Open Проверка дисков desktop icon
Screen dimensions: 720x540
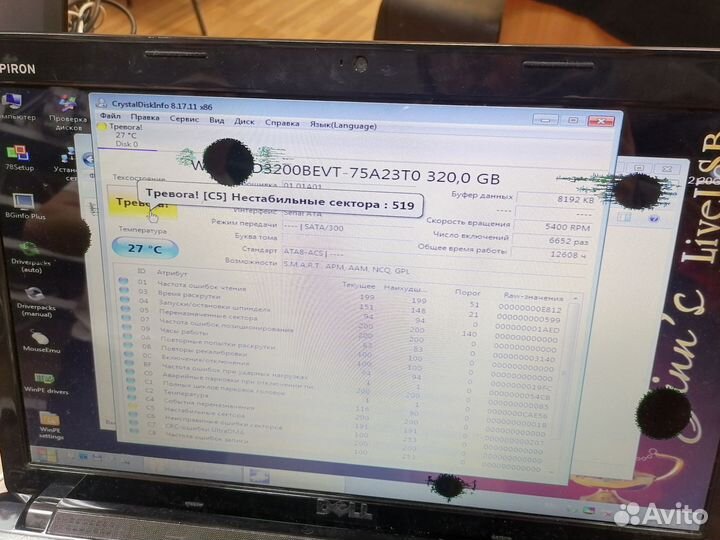68,113
